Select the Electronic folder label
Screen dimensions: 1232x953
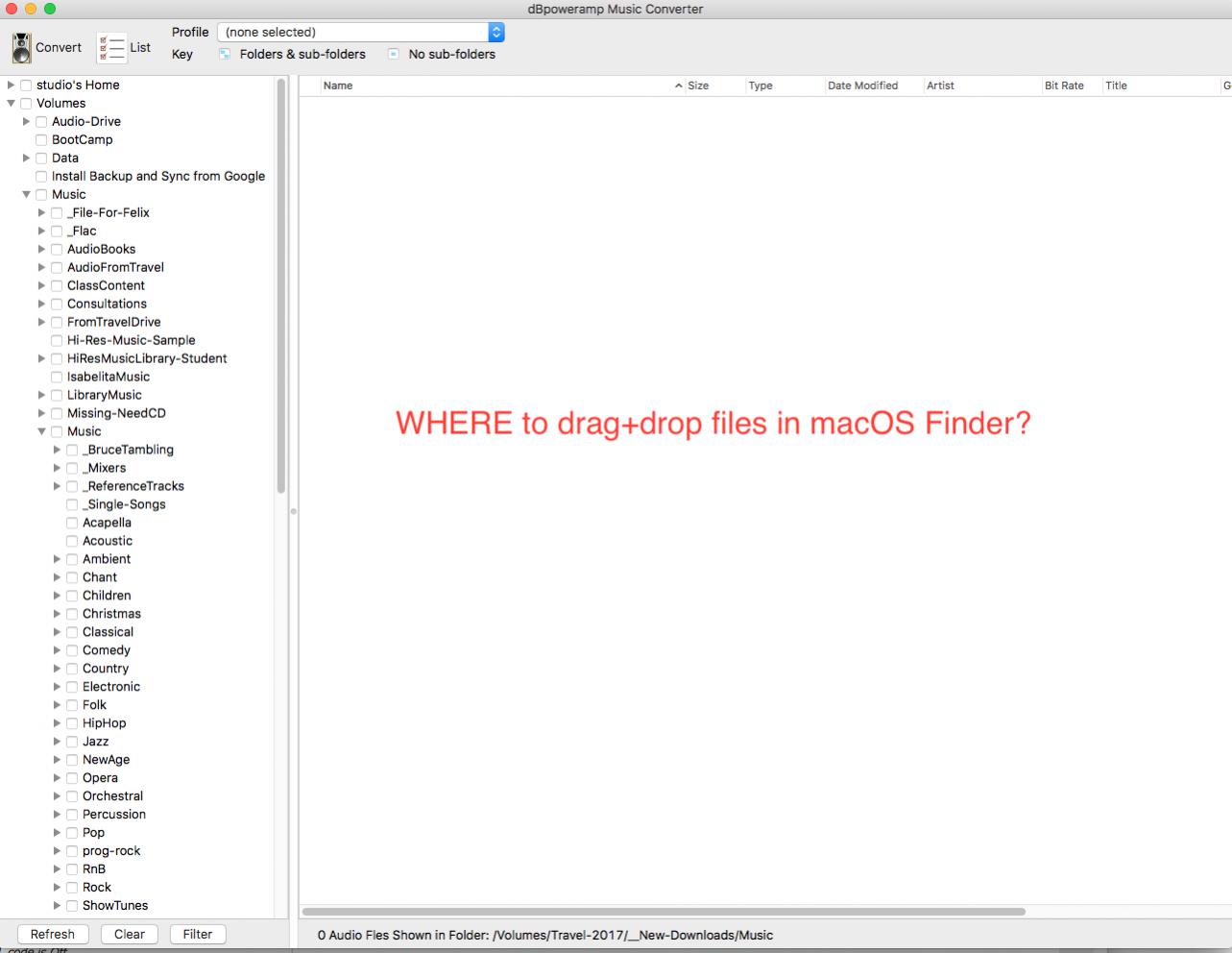tap(111, 688)
